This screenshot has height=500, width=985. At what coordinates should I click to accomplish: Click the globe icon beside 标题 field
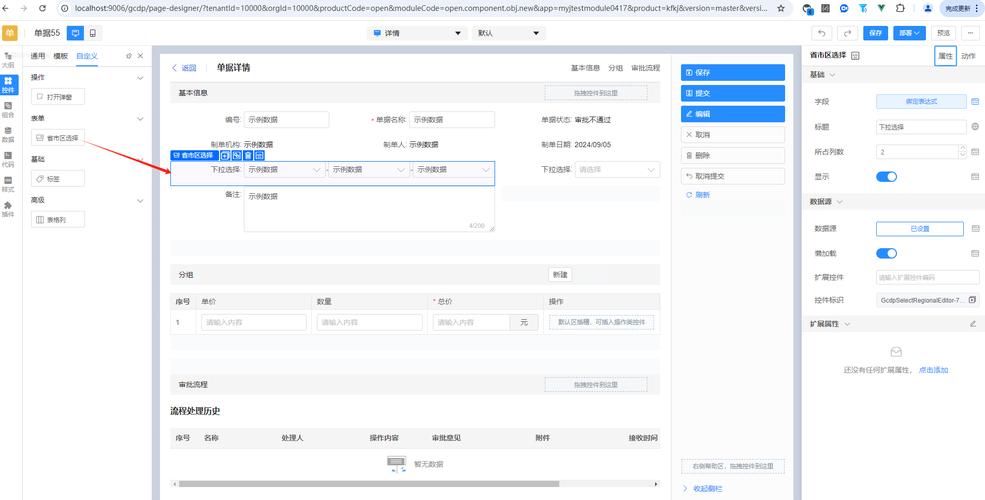coord(975,126)
